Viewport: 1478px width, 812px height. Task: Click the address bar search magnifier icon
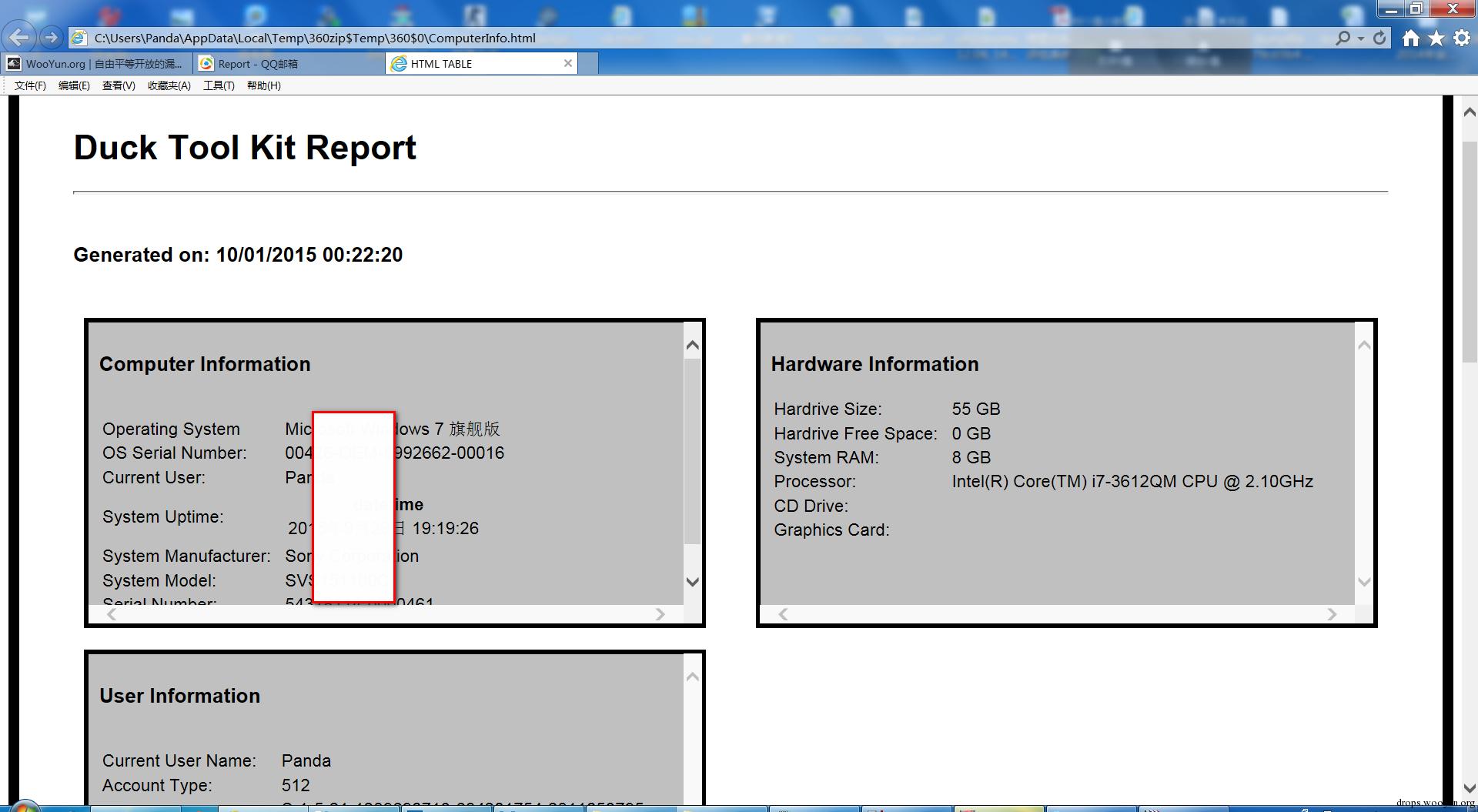point(1343,38)
